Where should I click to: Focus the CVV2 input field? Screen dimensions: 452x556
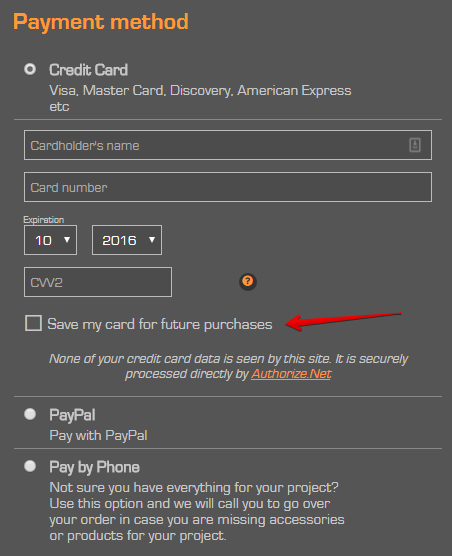pyautogui.click(x=98, y=282)
